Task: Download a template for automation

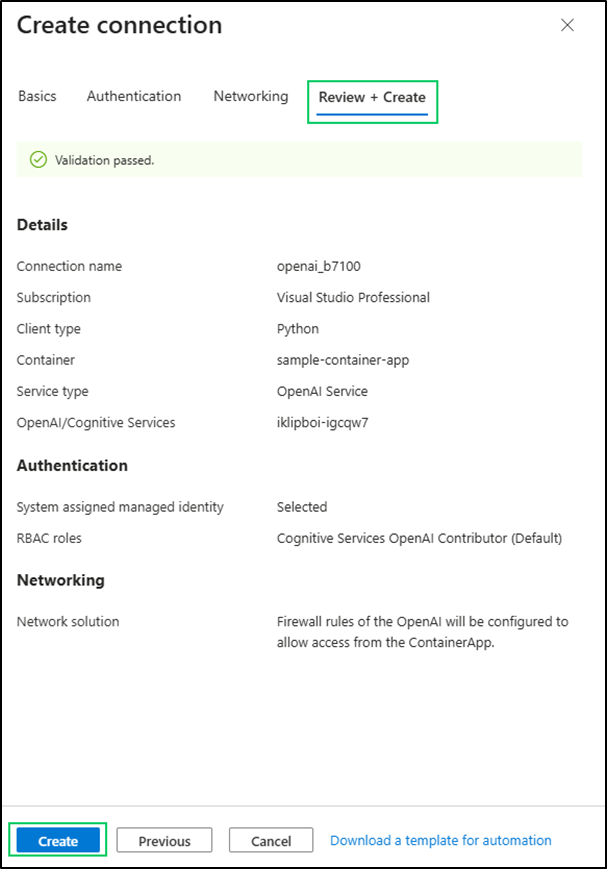Action: [440, 840]
